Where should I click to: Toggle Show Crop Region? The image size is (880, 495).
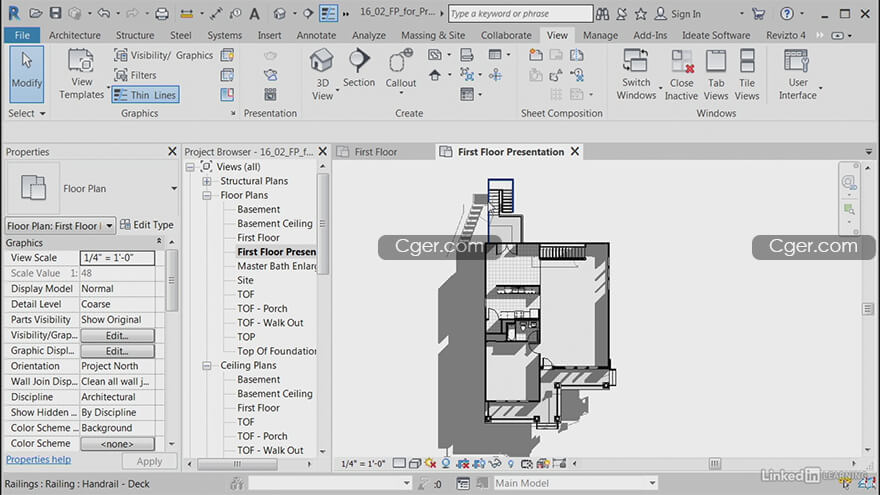tap(479, 464)
